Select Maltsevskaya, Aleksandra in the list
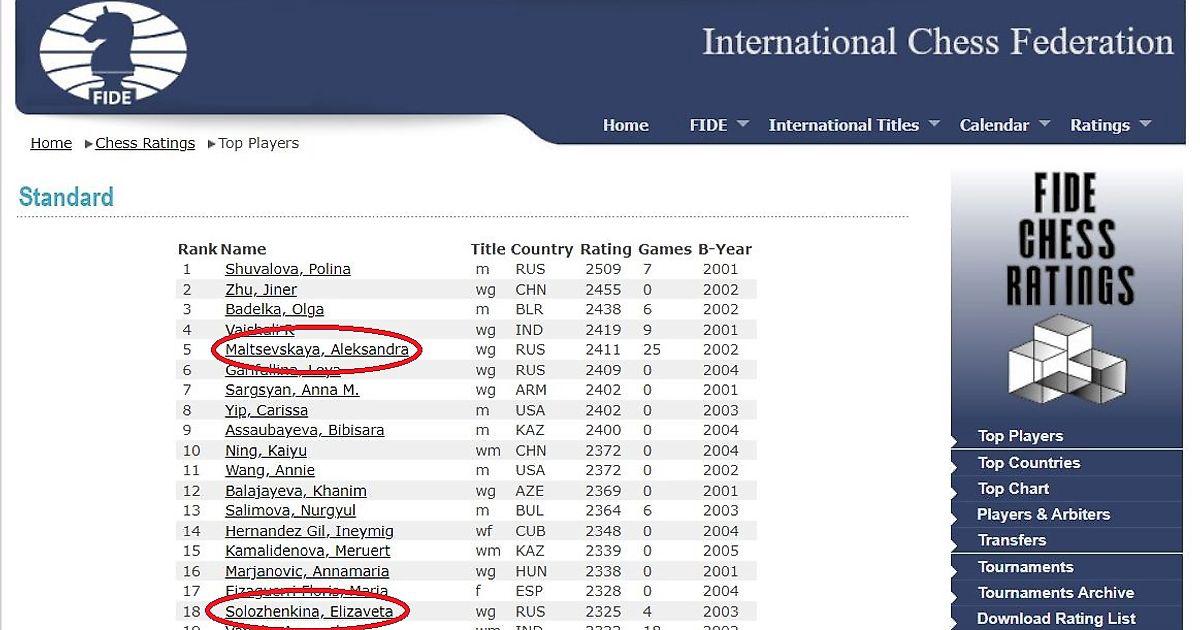 [x=316, y=350]
